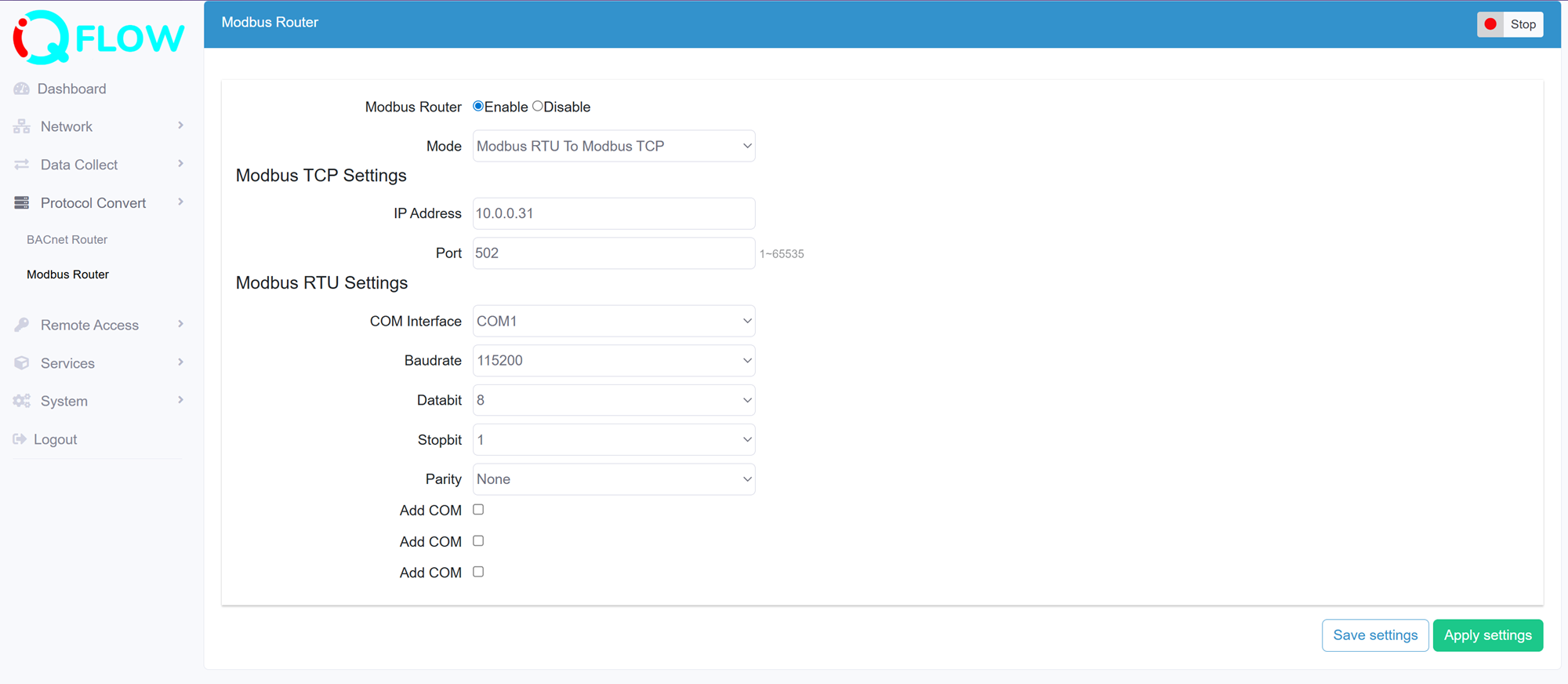This screenshot has height=684, width=1568.
Task: Open the COM Interface dropdown
Action: pyautogui.click(x=614, y=321)
